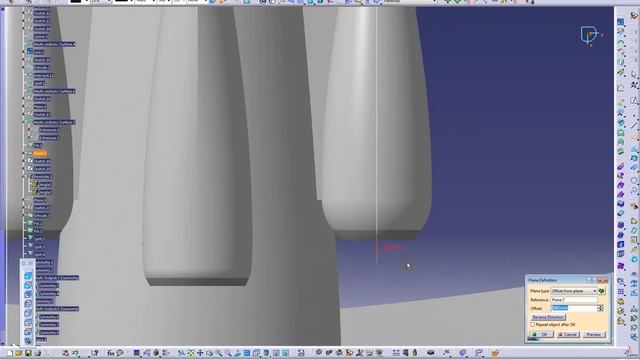
Task: Click the Offset spinner arrows
Action: 600,308
